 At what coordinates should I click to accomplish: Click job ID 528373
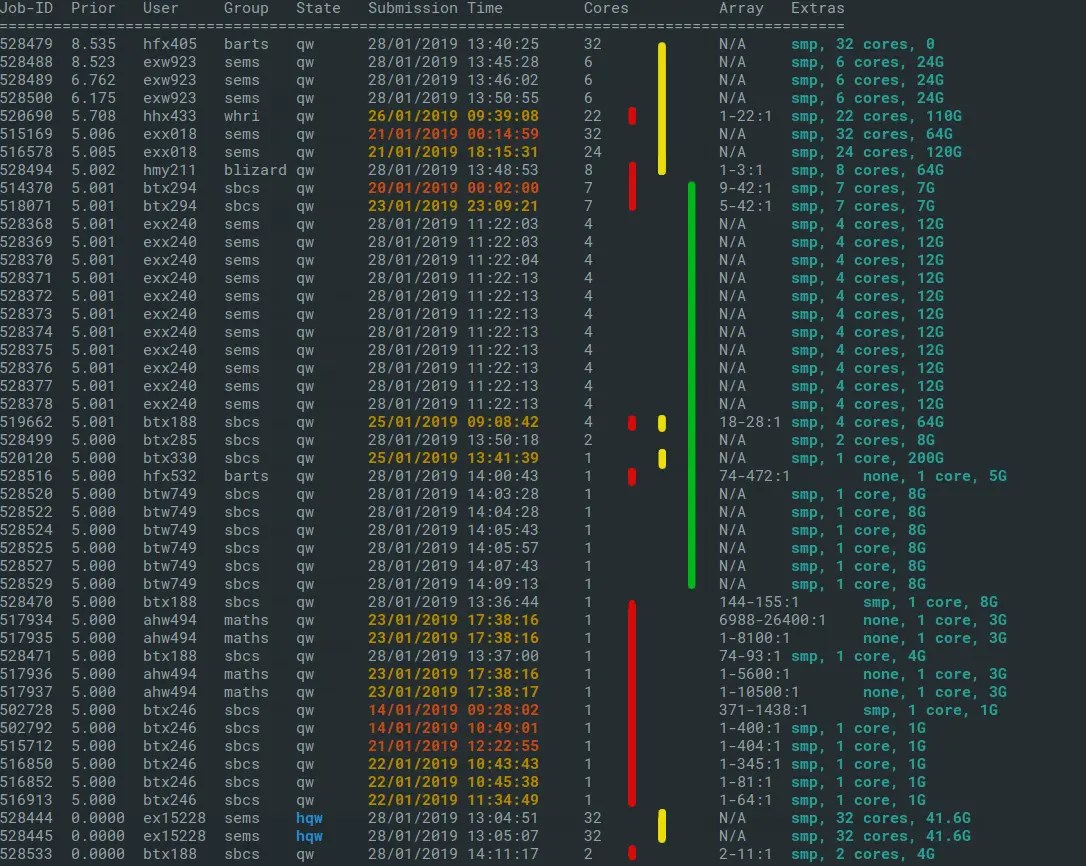click(26, 315)
